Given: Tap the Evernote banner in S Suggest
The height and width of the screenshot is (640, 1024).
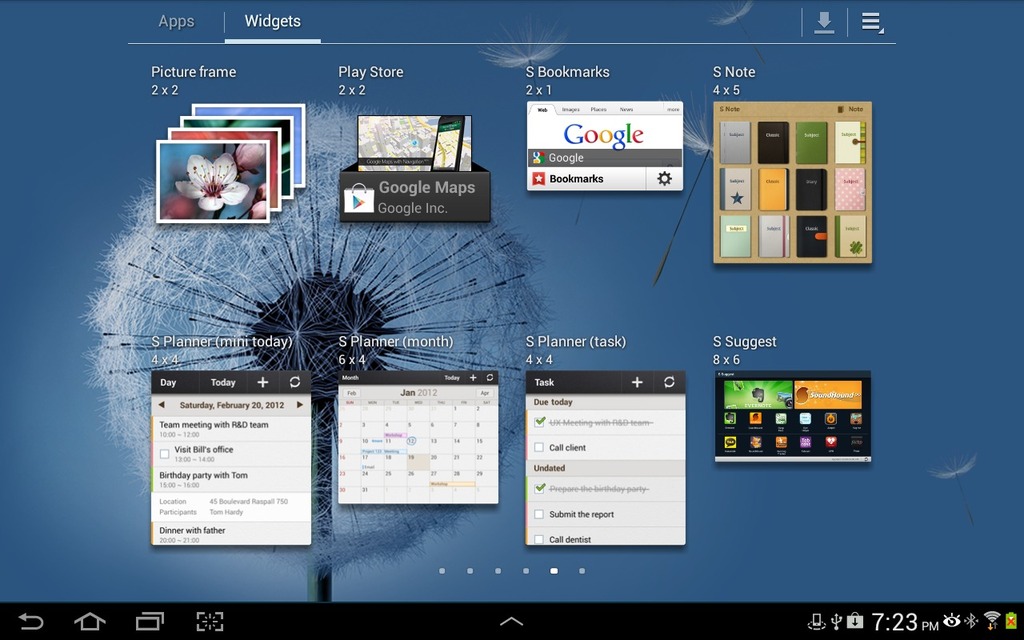Looking at the screenshot, I should click(x=758, y=394).
